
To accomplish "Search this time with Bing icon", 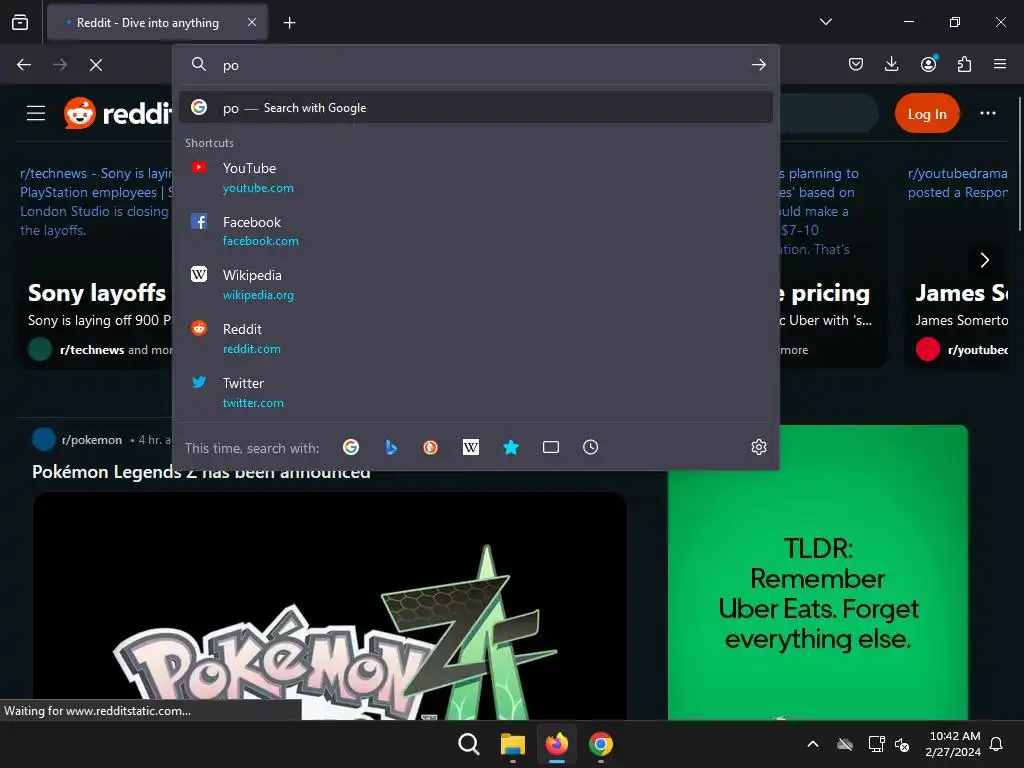I will click(391, 447).
